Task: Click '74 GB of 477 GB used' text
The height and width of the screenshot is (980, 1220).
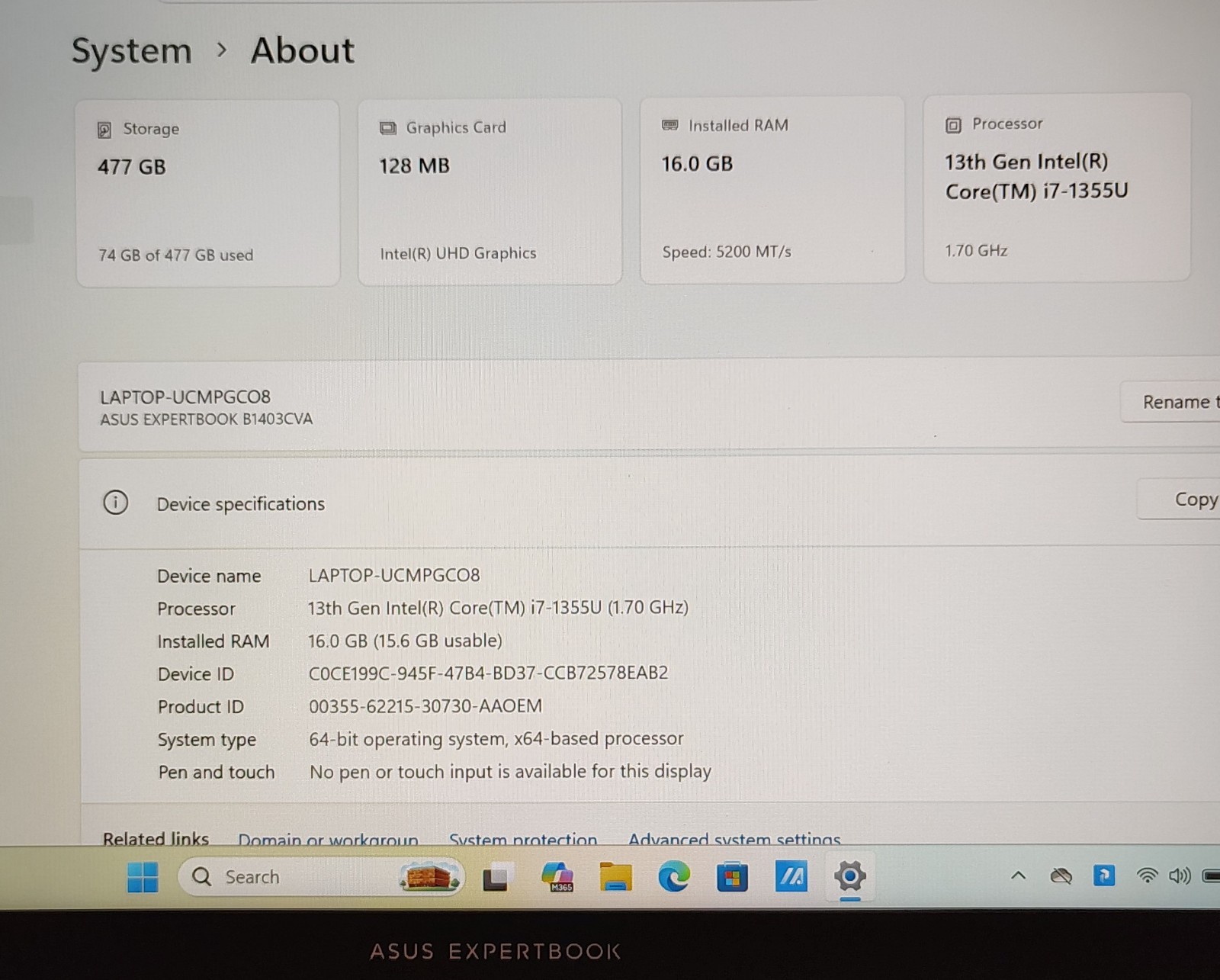Action: pyautogui.click(x=175, y=255)
